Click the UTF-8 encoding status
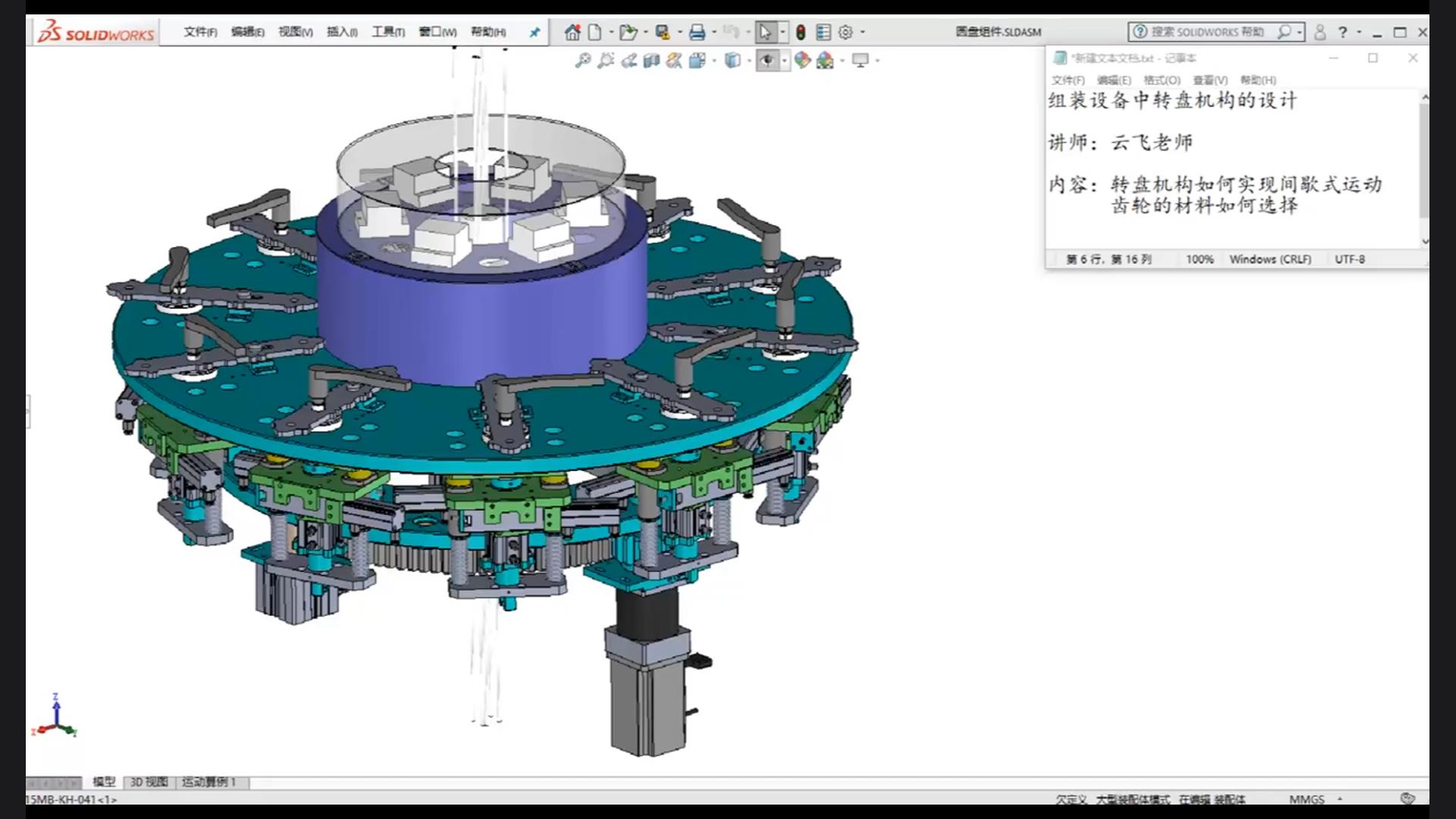The height and width of the screenshot is (819, 1456). click(1350, 259)
